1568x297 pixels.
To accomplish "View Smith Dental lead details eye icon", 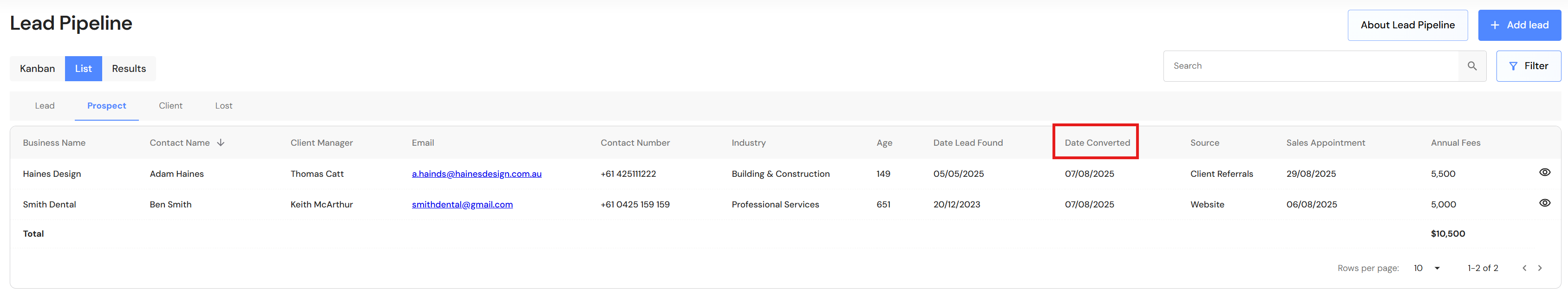I will [1544, 203].
